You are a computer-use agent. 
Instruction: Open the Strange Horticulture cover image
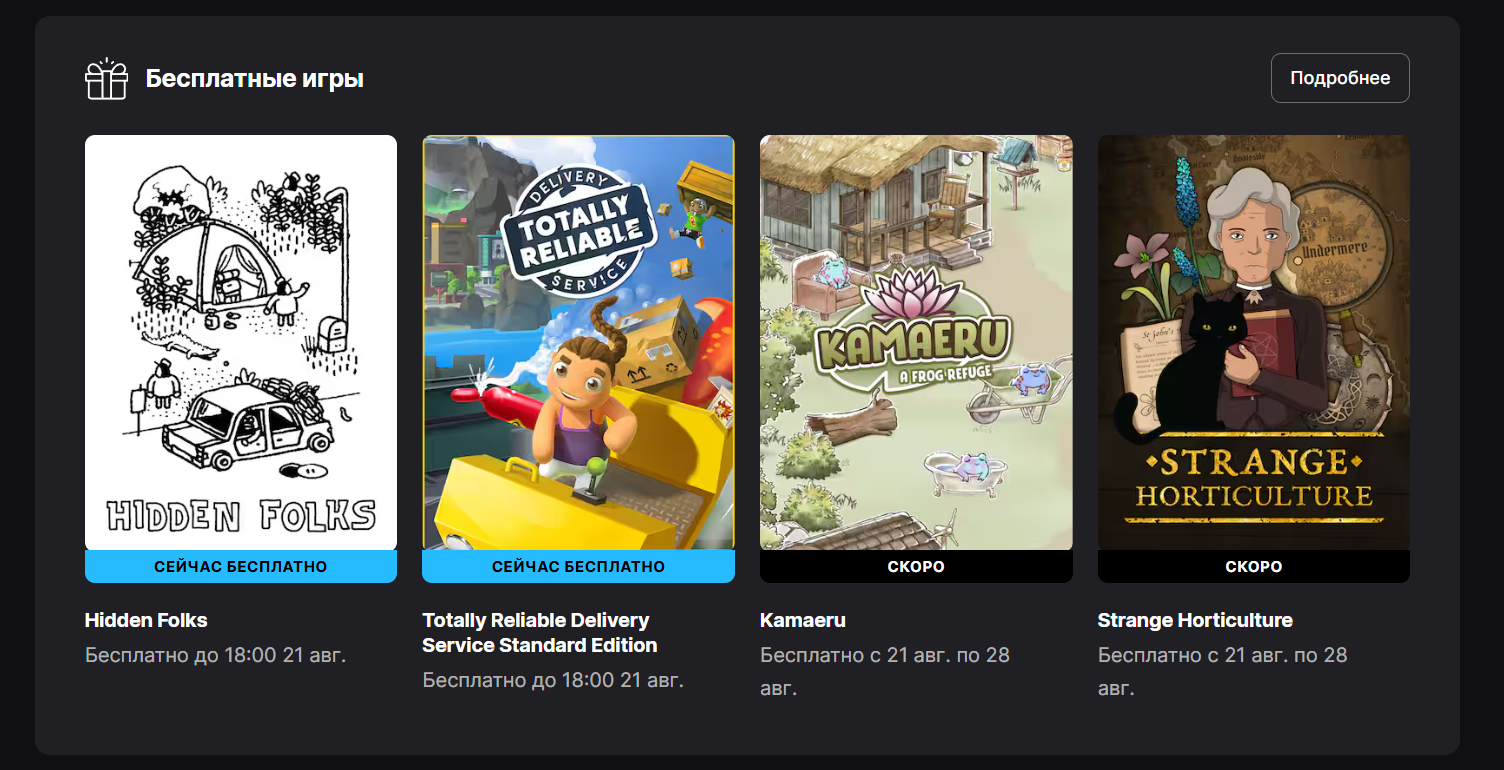[1254, 342]
